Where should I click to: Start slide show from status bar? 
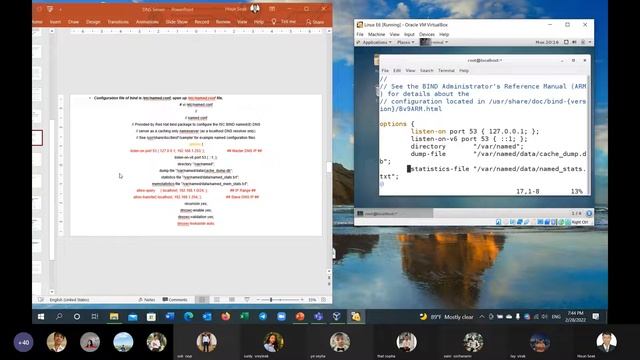coord(247,300)
